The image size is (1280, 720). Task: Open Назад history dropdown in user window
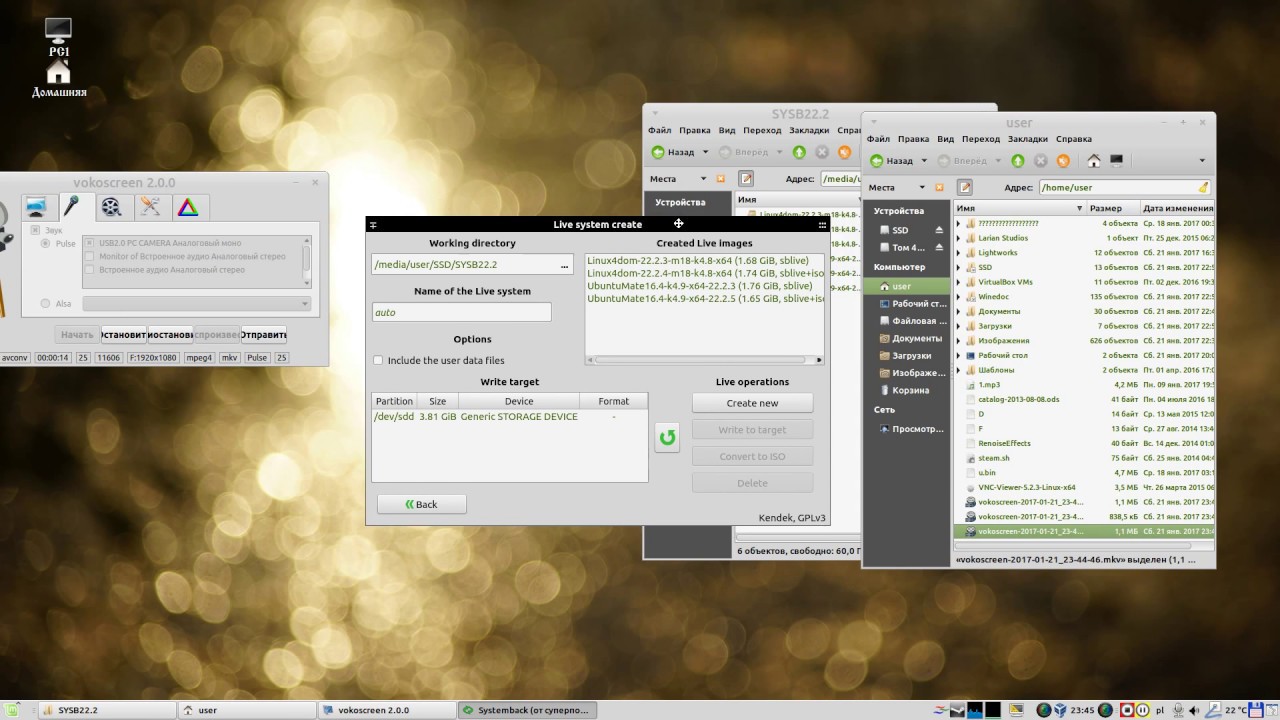click(925, 161)
